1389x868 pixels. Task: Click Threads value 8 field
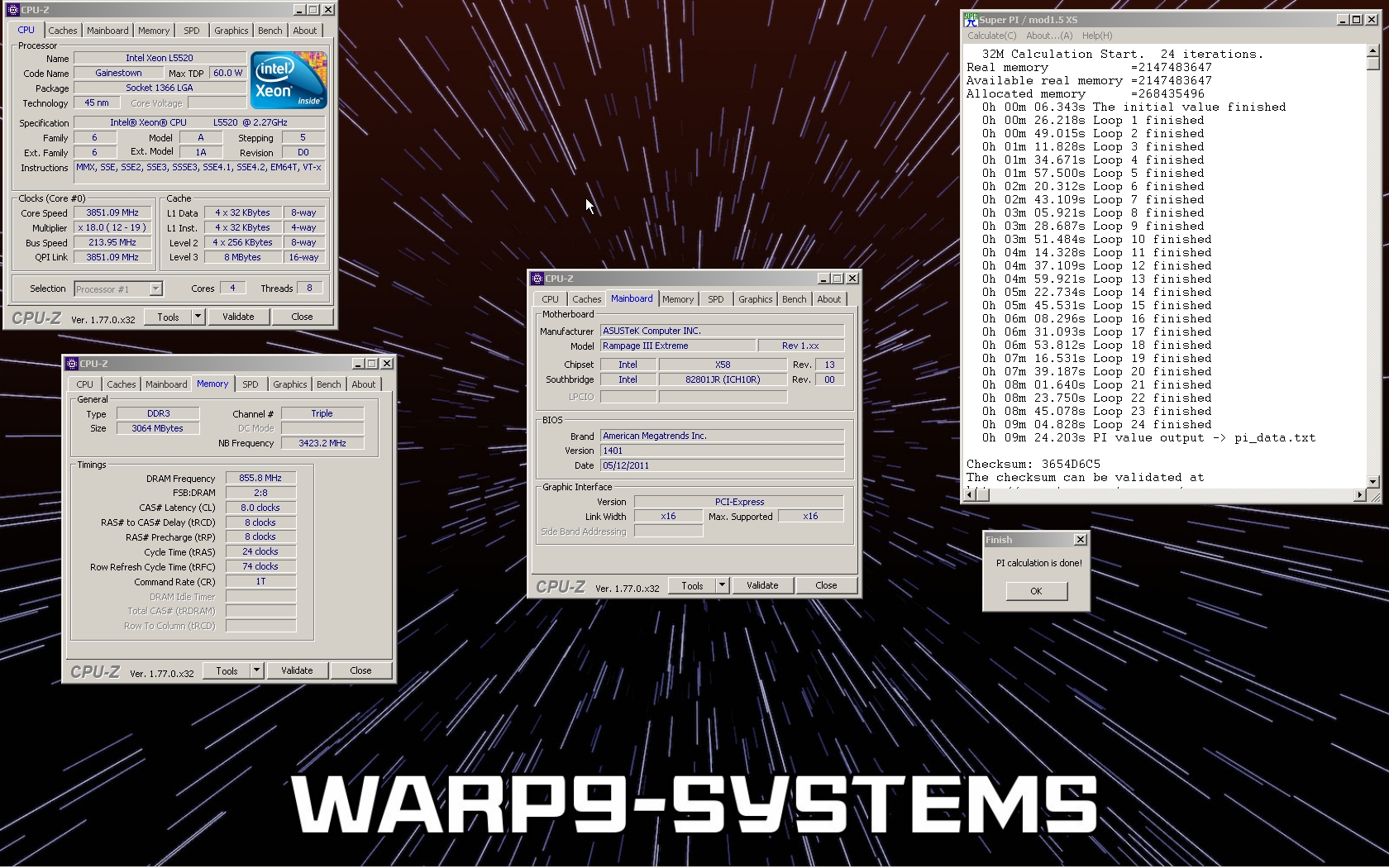tap(310, 288)
